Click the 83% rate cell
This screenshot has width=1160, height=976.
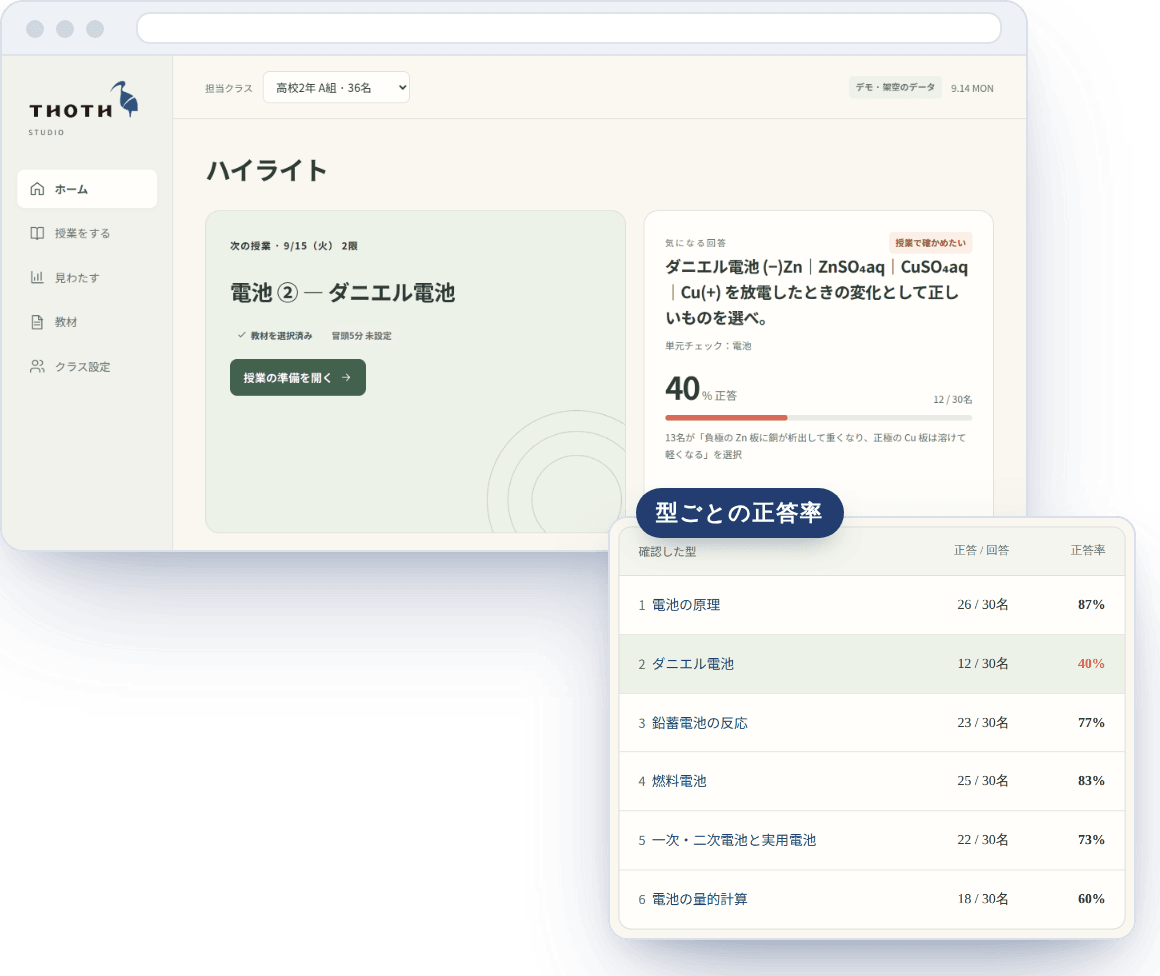click(1091, 781)
